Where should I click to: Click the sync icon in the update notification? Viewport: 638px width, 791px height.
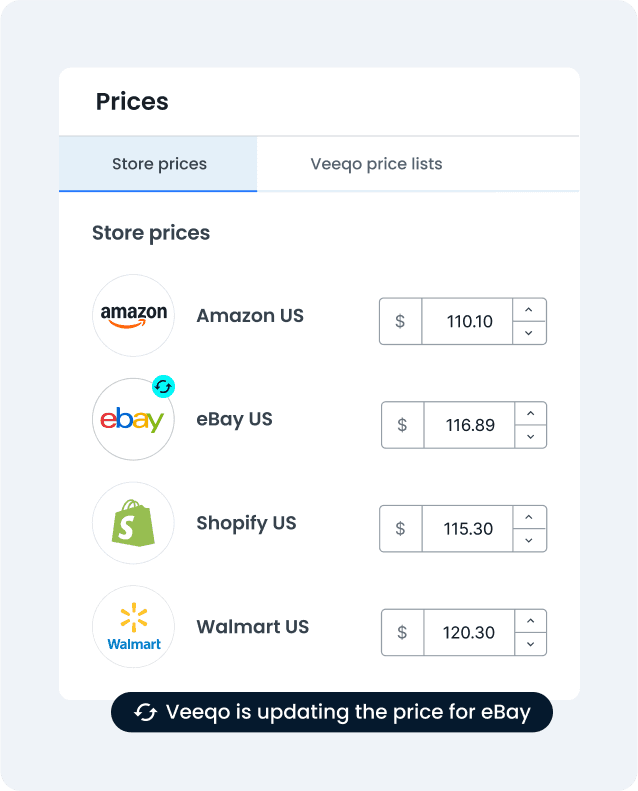(x=146, y=712)
